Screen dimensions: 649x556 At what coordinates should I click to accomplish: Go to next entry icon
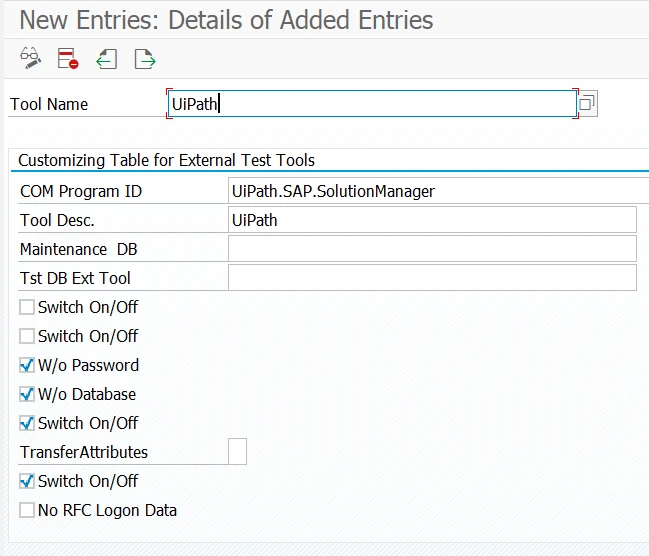coord(145,59)
